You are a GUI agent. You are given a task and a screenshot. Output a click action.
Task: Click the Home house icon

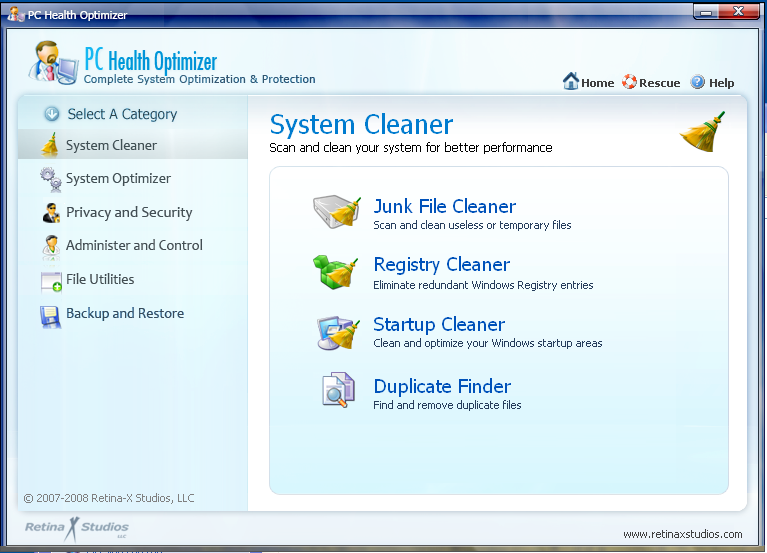571,81
